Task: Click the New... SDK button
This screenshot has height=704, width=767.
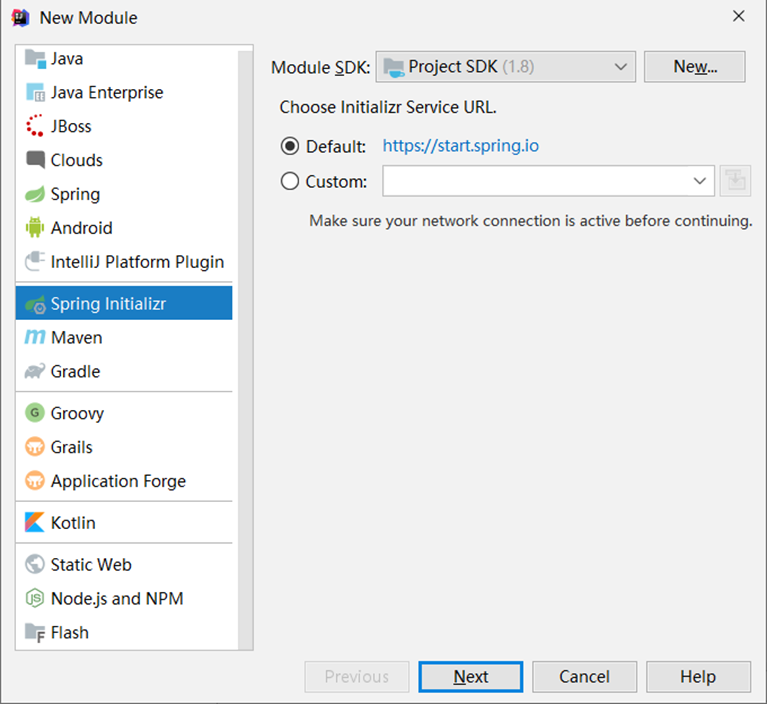Action: (x=695, y=67)
